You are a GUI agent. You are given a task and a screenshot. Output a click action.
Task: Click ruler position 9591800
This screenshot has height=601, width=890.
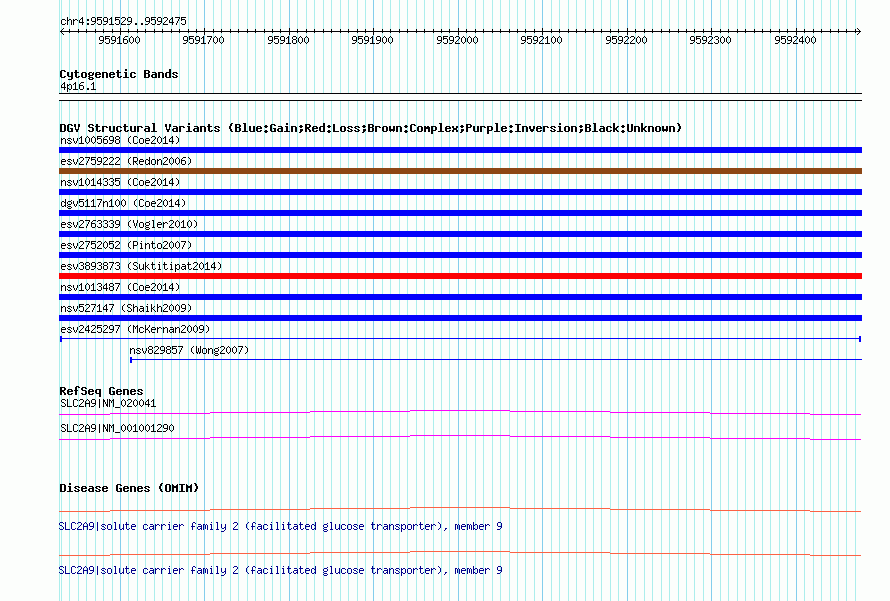click(288, 40)
